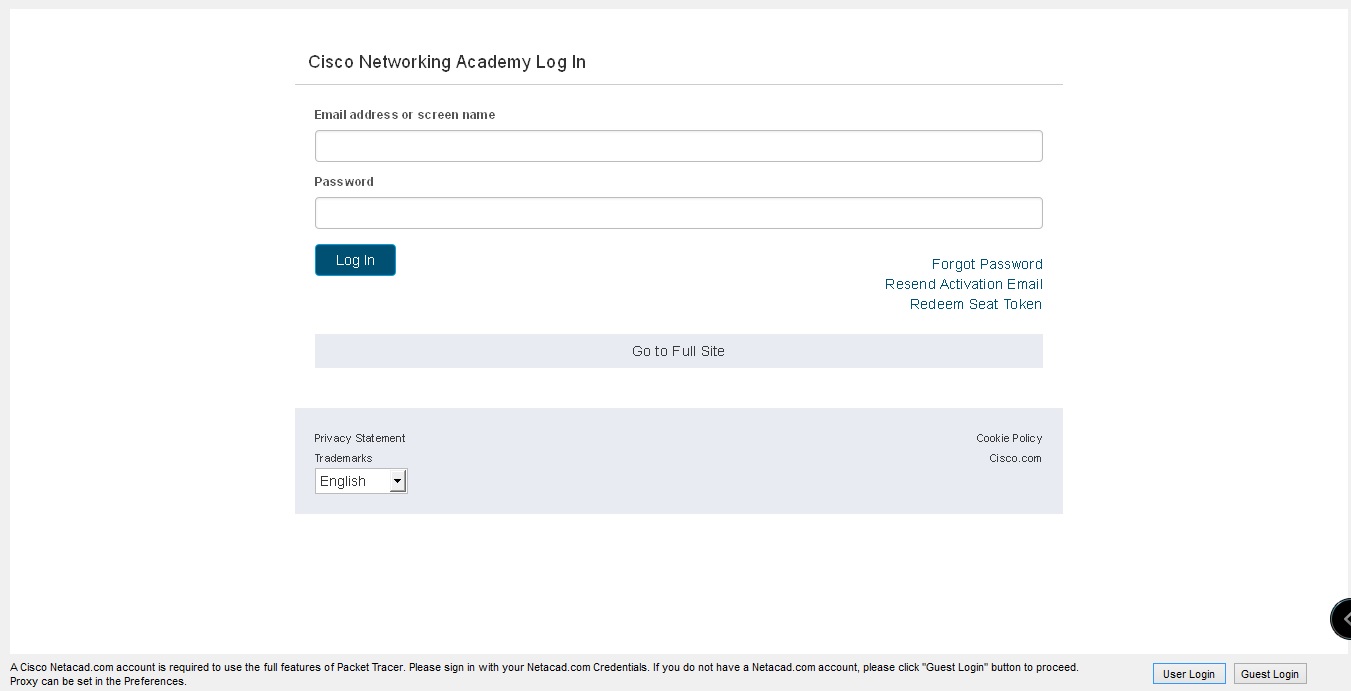The height and width of the screenshot is (691, 1351).
Task: View the Trademarks footer link
Action: pyautogui.click(x=343, y=458)
